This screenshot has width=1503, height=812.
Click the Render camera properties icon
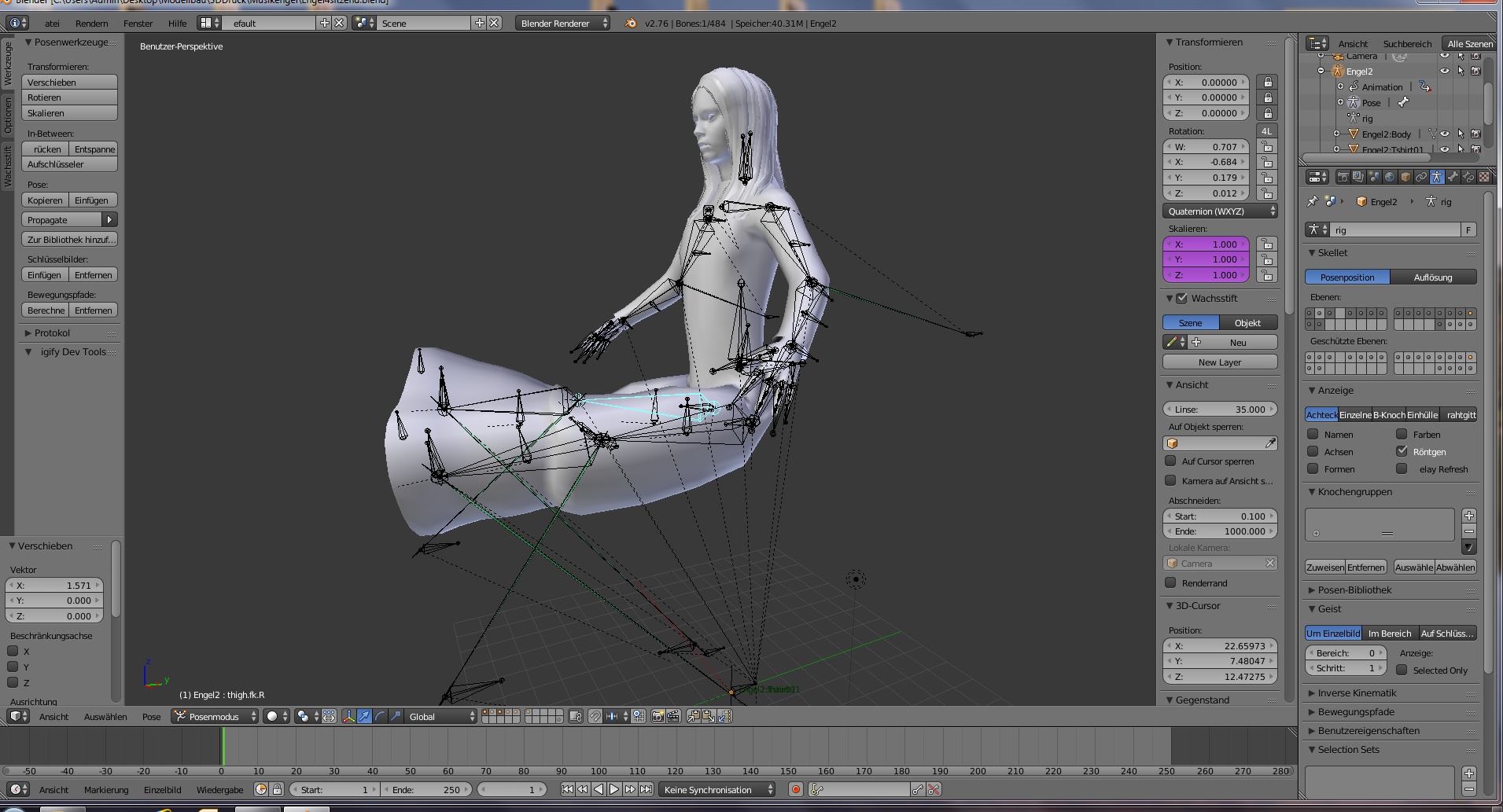pyautogui.click(x=1343, y=177)
